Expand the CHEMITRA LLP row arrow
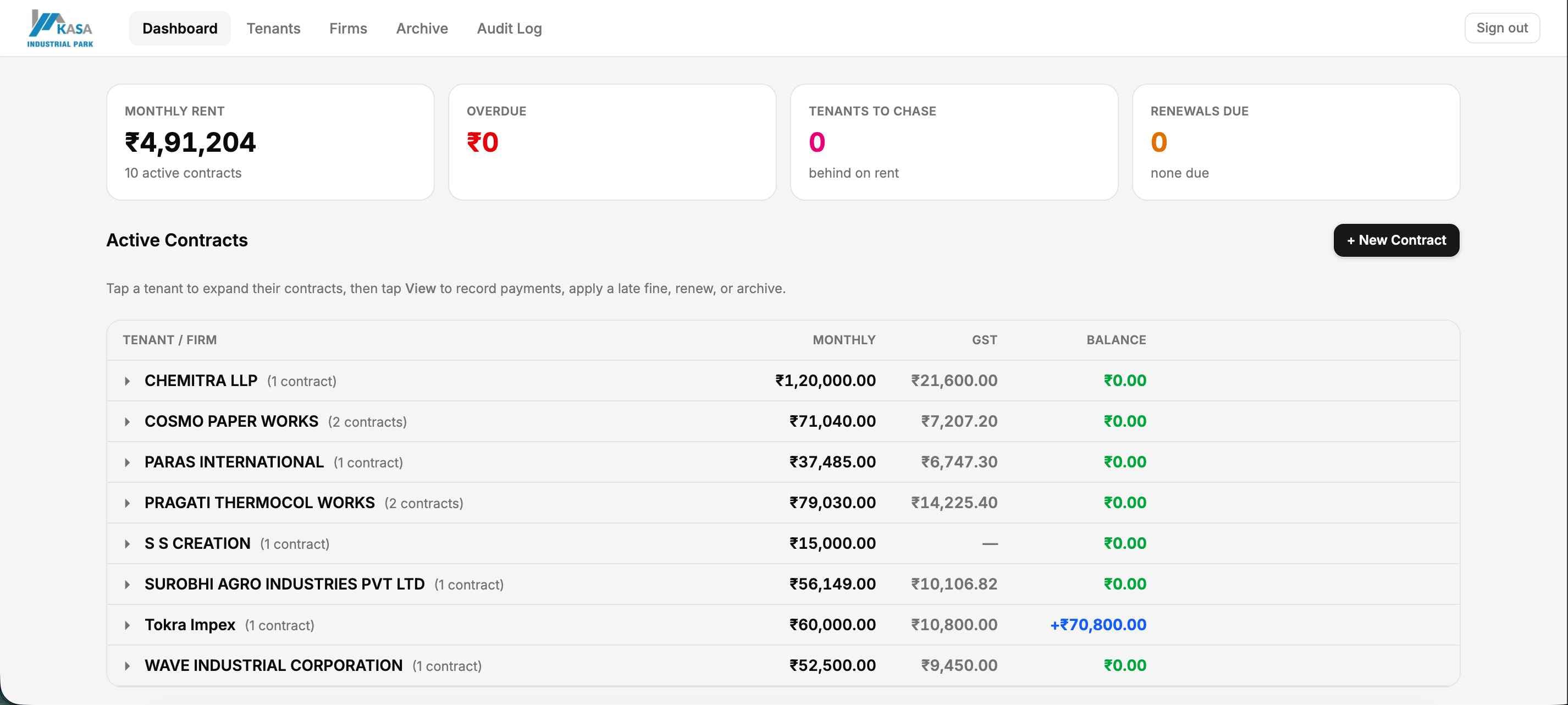 click(x=127, y=381)
